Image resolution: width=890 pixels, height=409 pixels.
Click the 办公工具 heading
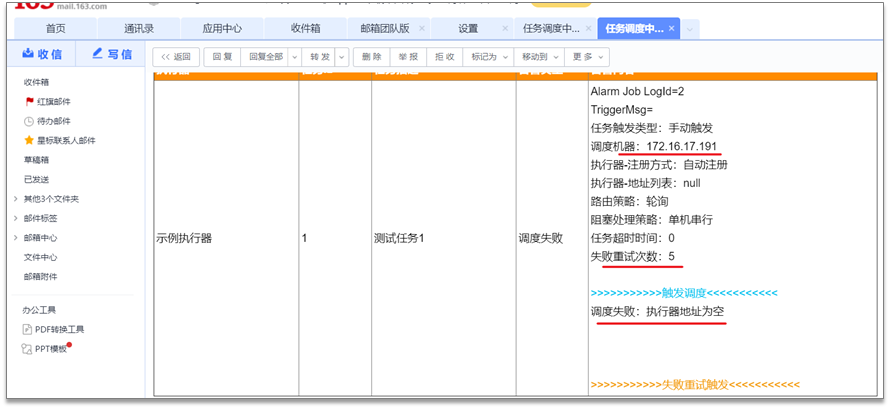click(x=40, y=310)
